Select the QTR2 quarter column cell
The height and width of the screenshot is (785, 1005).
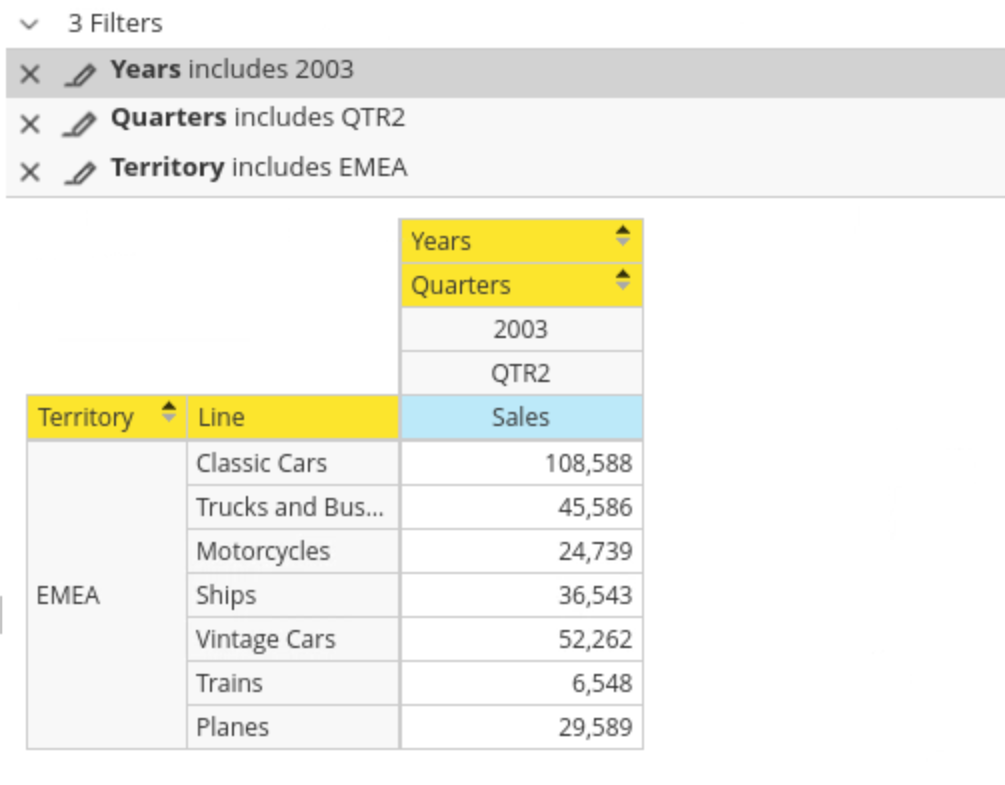pos(520,373)
